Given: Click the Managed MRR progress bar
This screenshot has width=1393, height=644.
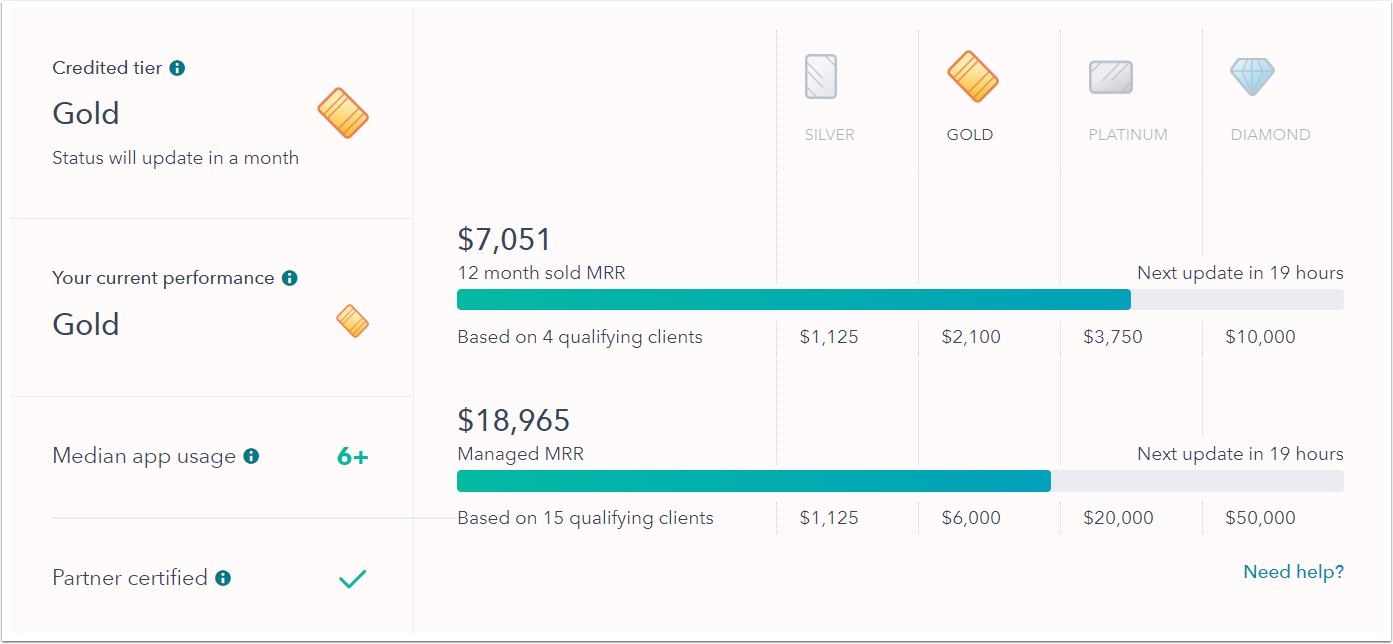Looking at the screenshot, I should pyautogui.click(x=900, y=481).
